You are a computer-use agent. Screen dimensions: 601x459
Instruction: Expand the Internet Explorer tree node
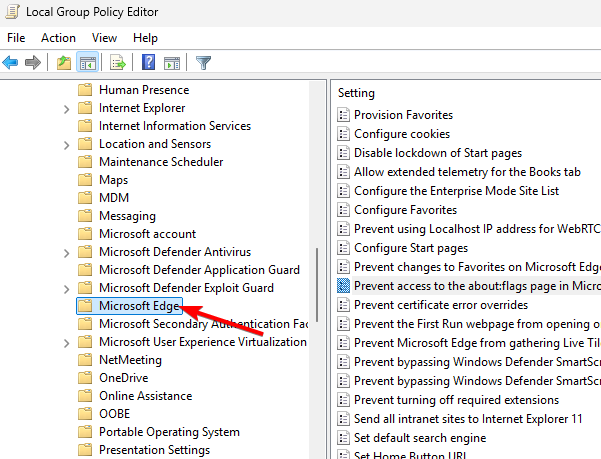[66, 109]
